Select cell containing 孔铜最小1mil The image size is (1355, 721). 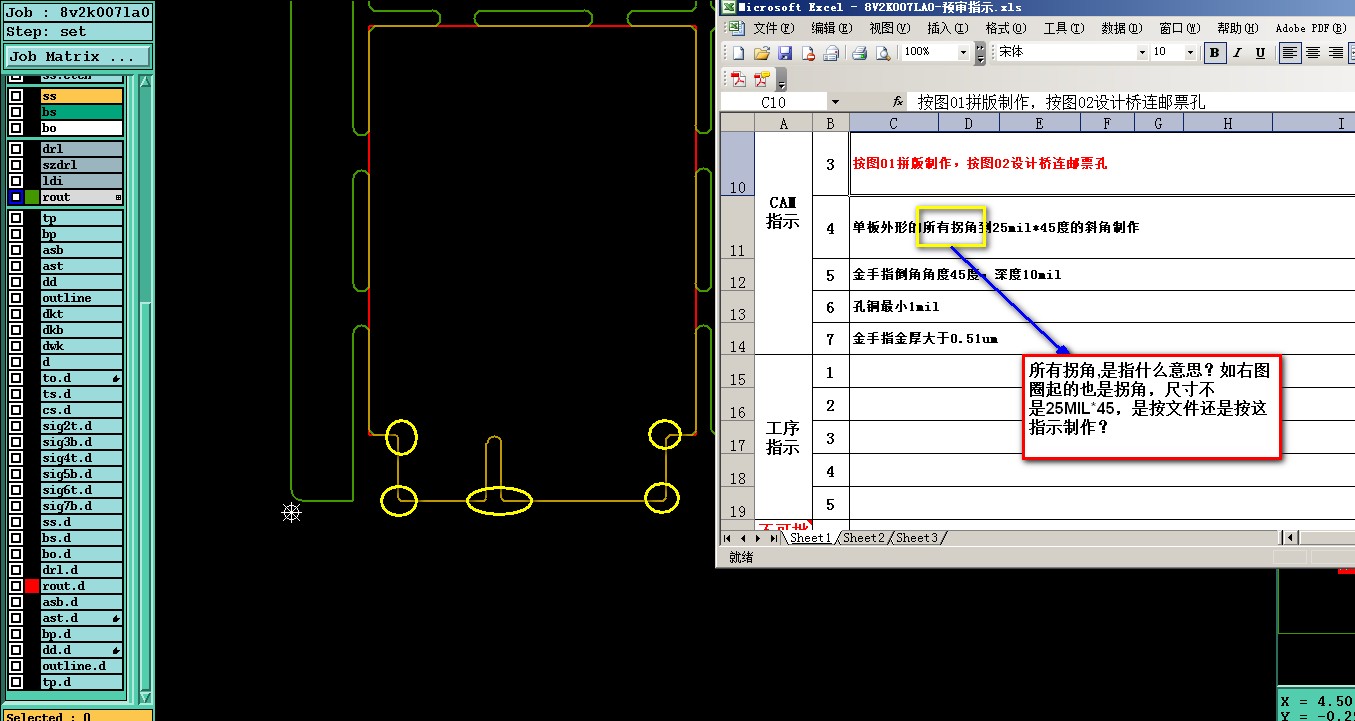[x=1102, y=307]
